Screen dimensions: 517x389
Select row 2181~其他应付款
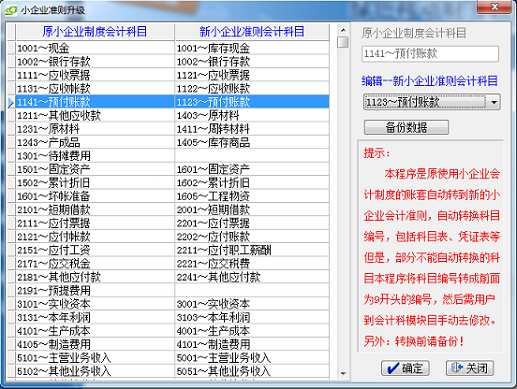click(x=95, y=277)
